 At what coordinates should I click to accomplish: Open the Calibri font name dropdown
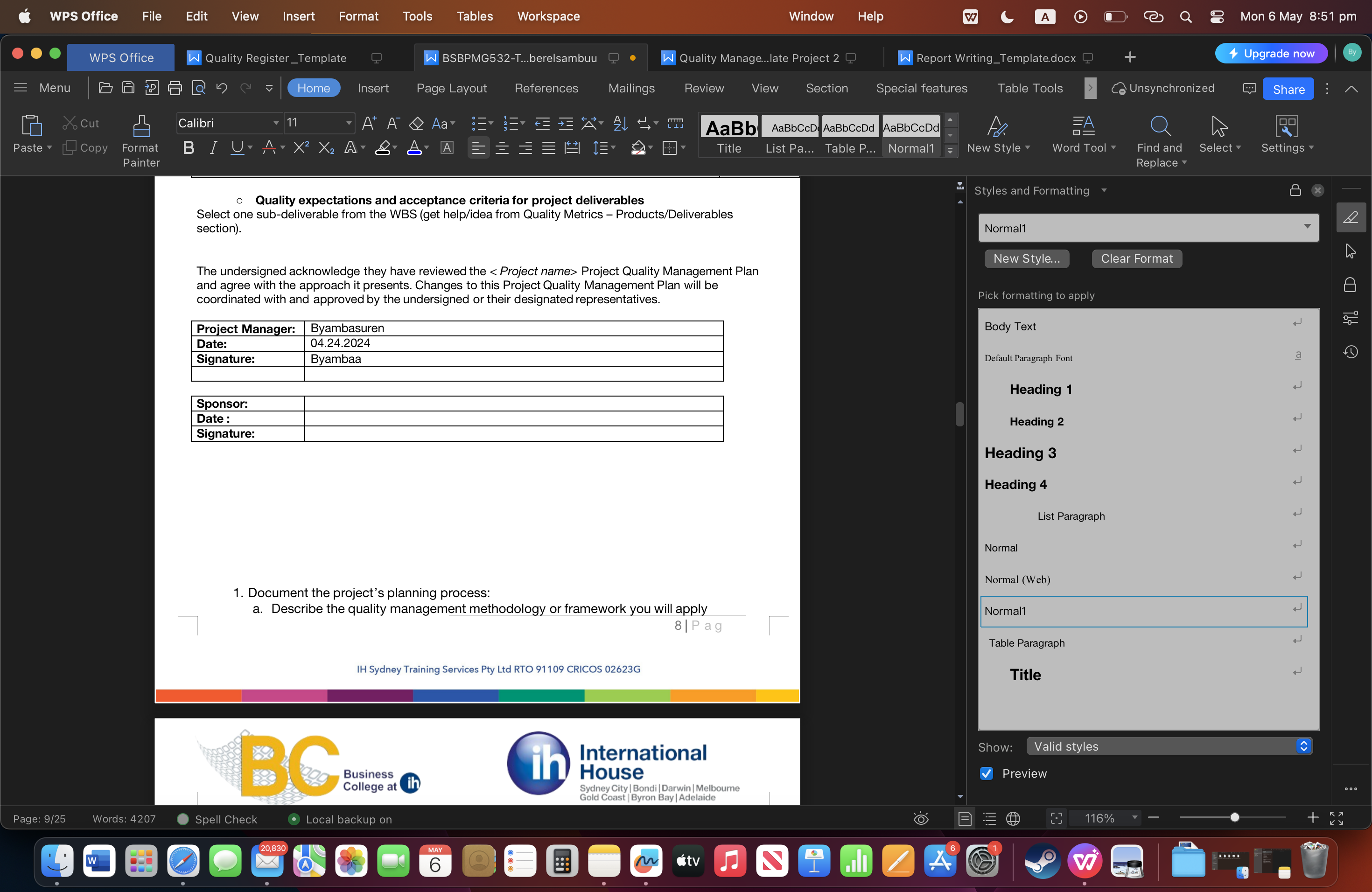(275, 123)
